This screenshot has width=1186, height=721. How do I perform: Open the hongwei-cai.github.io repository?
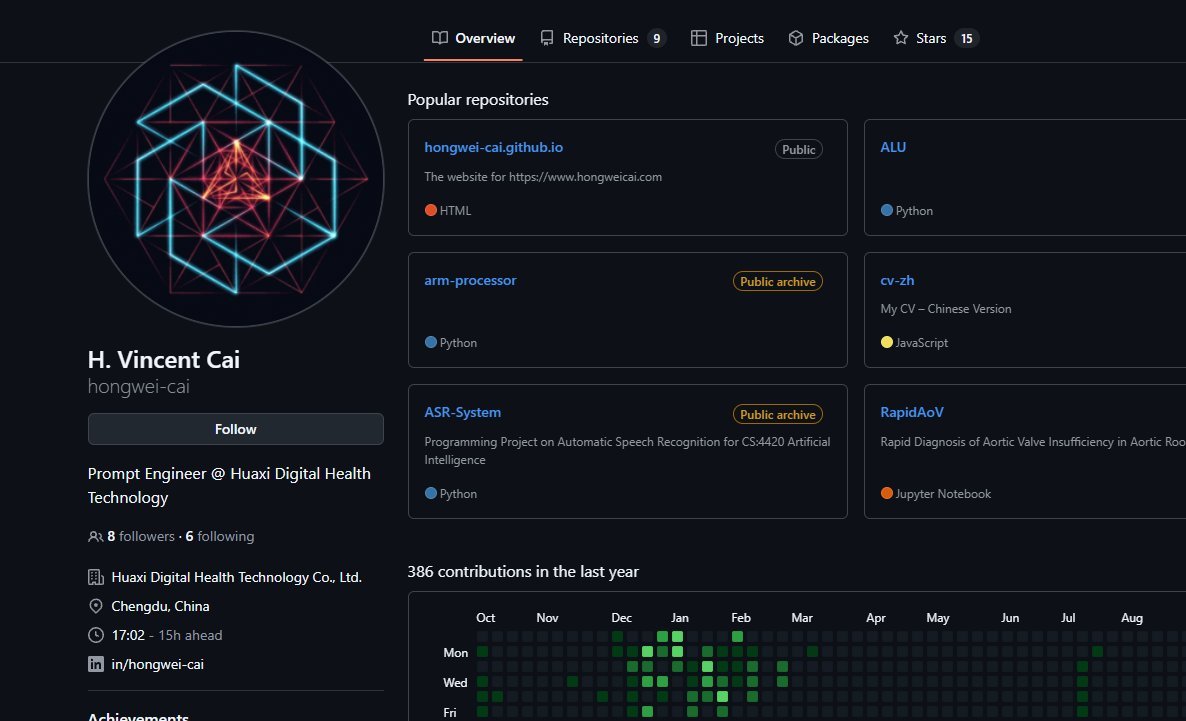point(493,148)
